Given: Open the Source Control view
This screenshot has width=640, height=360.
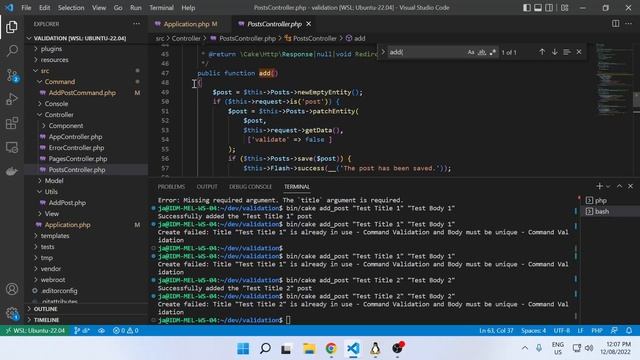Looking at the screenshot, I should tap(12, 75).
